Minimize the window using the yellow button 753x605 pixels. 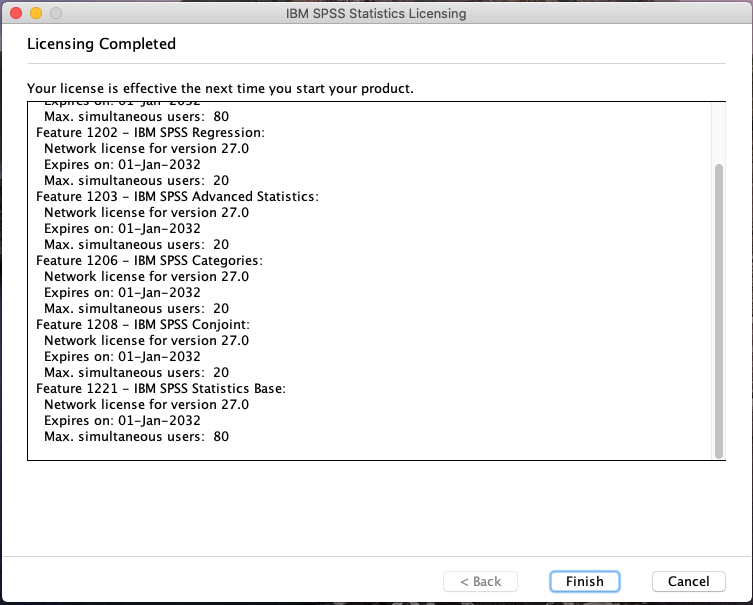tap(36, 14)
